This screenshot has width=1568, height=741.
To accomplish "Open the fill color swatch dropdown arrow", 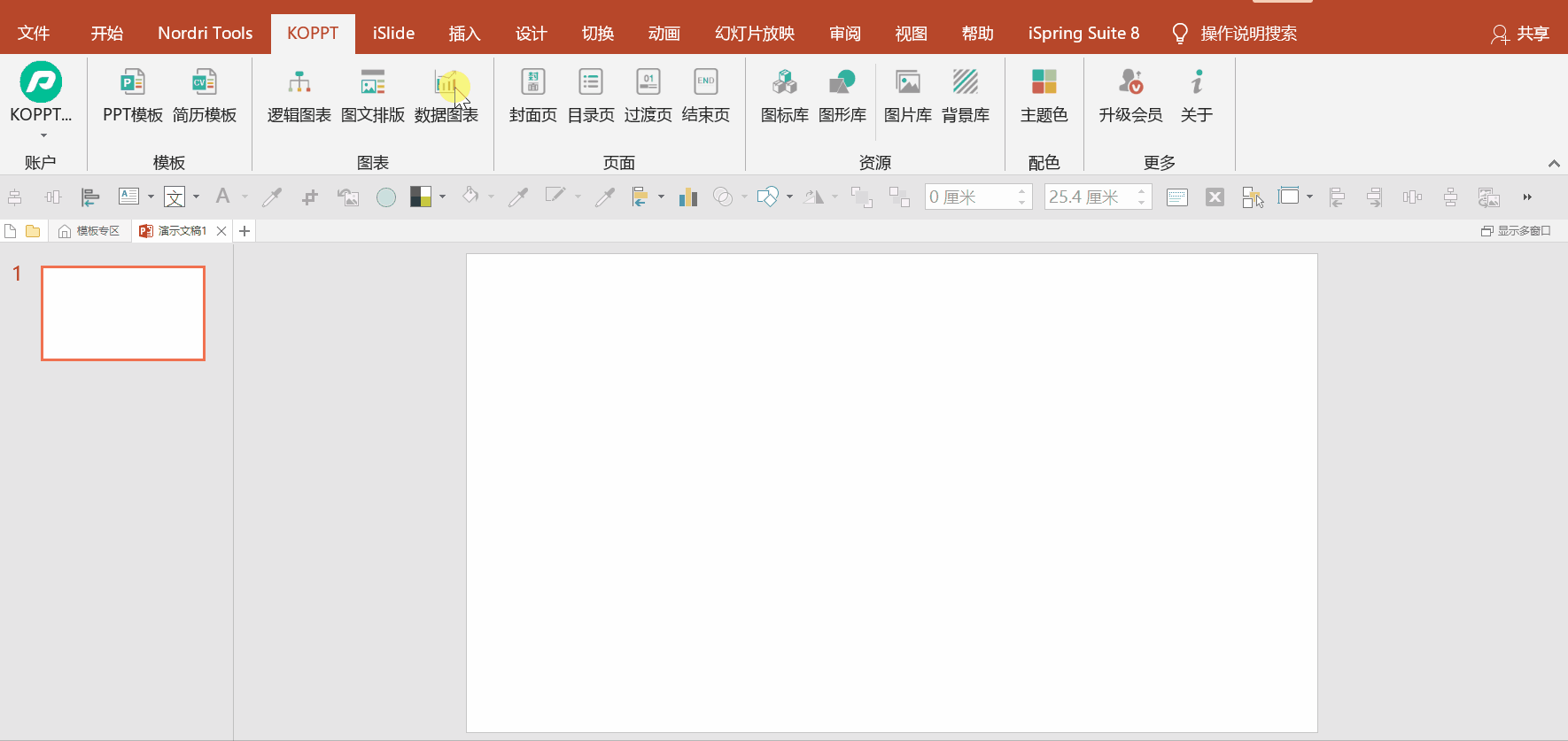I will [x=442, y=197].
